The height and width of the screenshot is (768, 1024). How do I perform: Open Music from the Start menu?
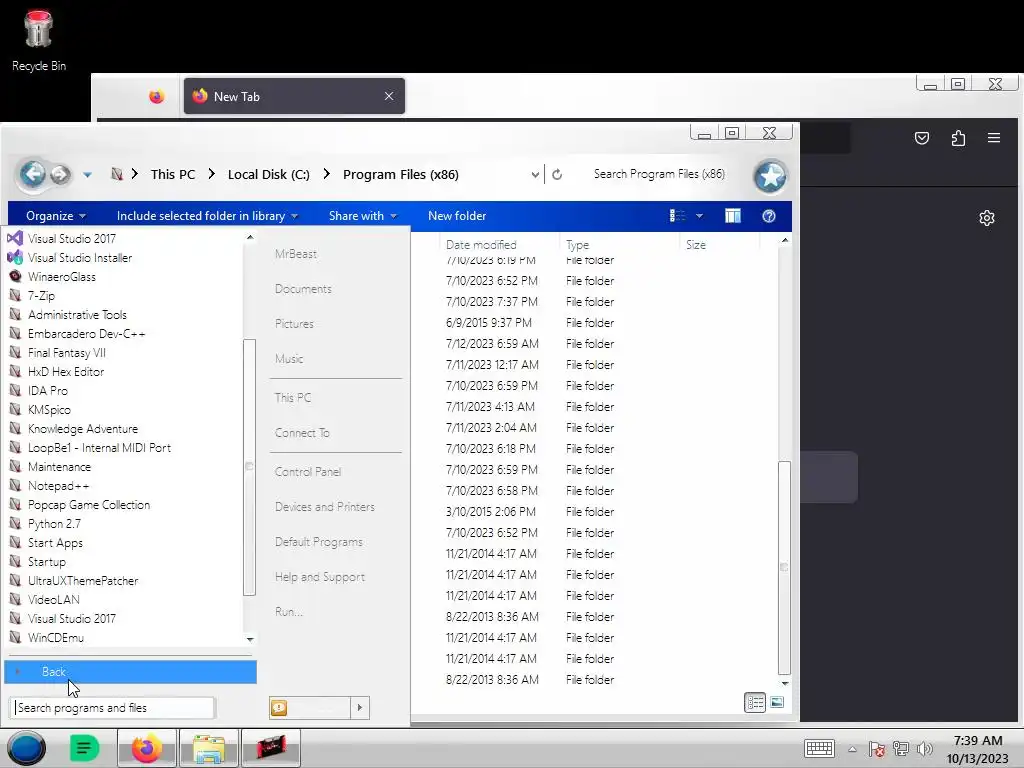pyautogui.click(x=289, y=359)
